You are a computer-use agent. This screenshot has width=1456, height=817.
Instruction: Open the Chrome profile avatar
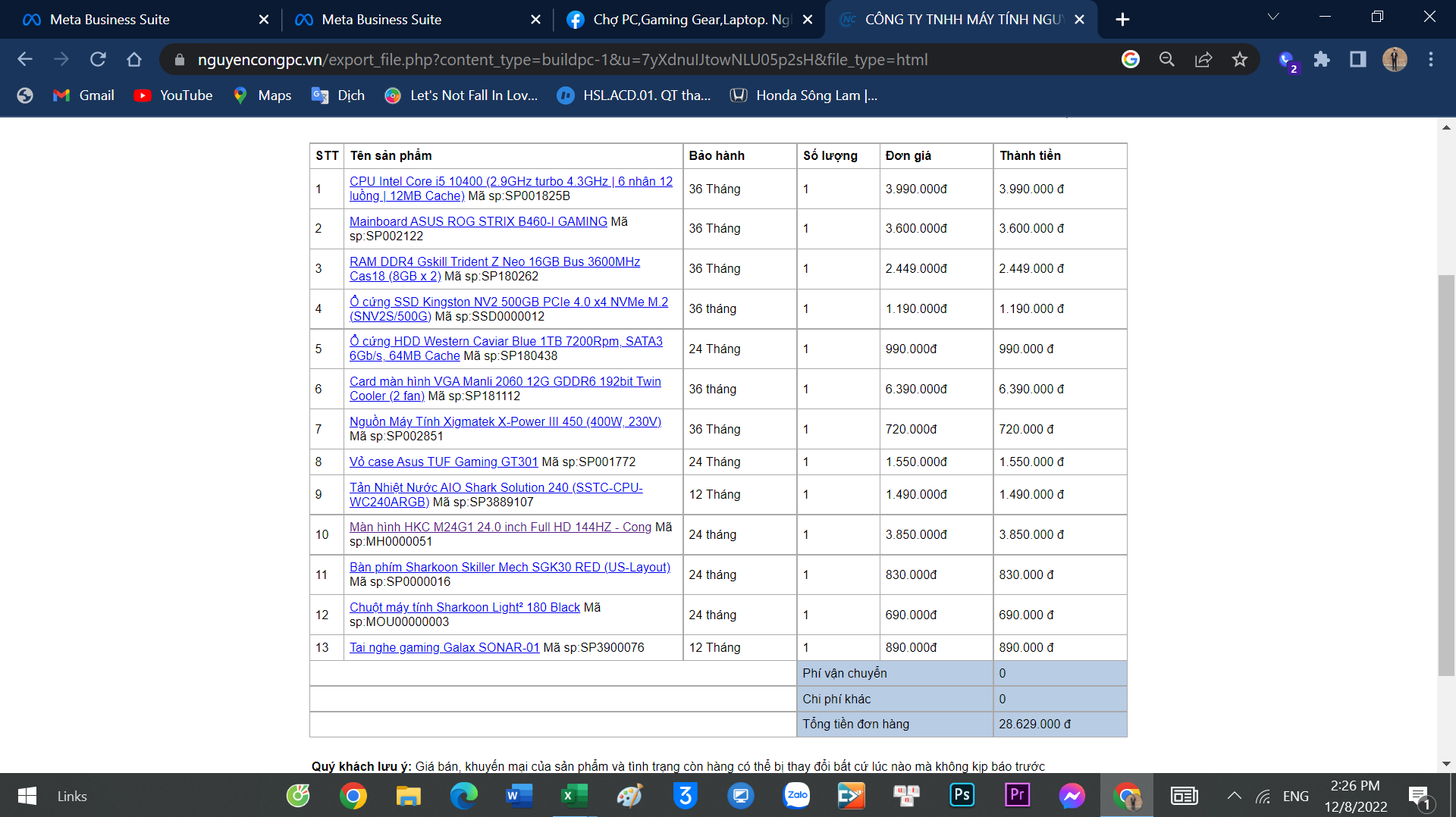(1395, 59)
